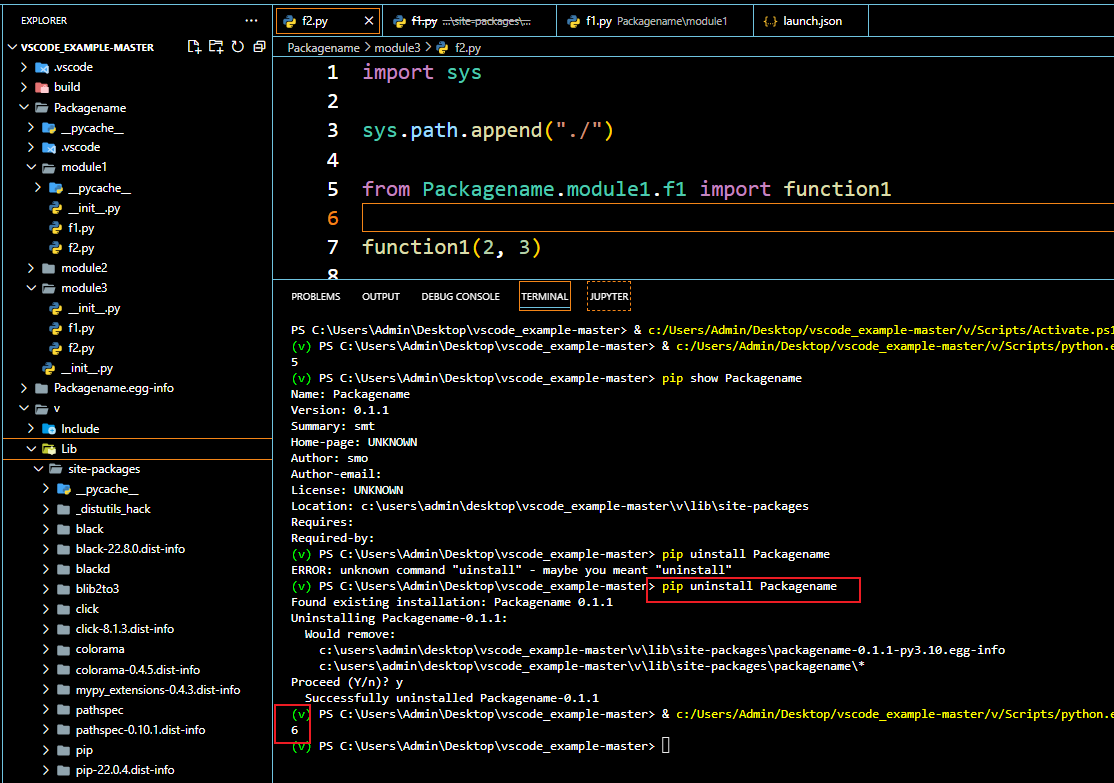Click module3 in the breadcrumb path

[x=397, y=48]
